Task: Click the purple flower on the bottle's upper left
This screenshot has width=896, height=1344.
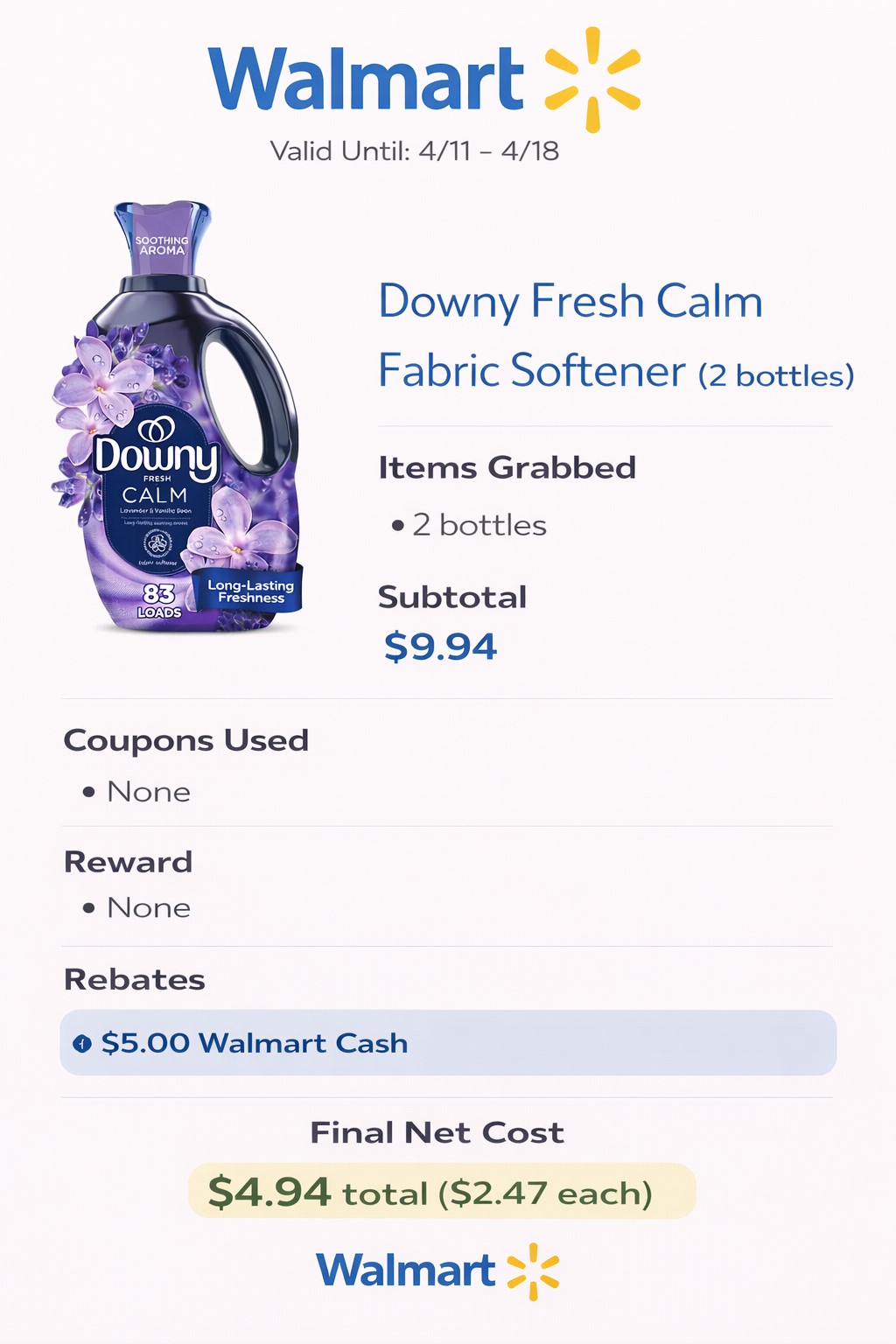Action: tap(98, 372)
